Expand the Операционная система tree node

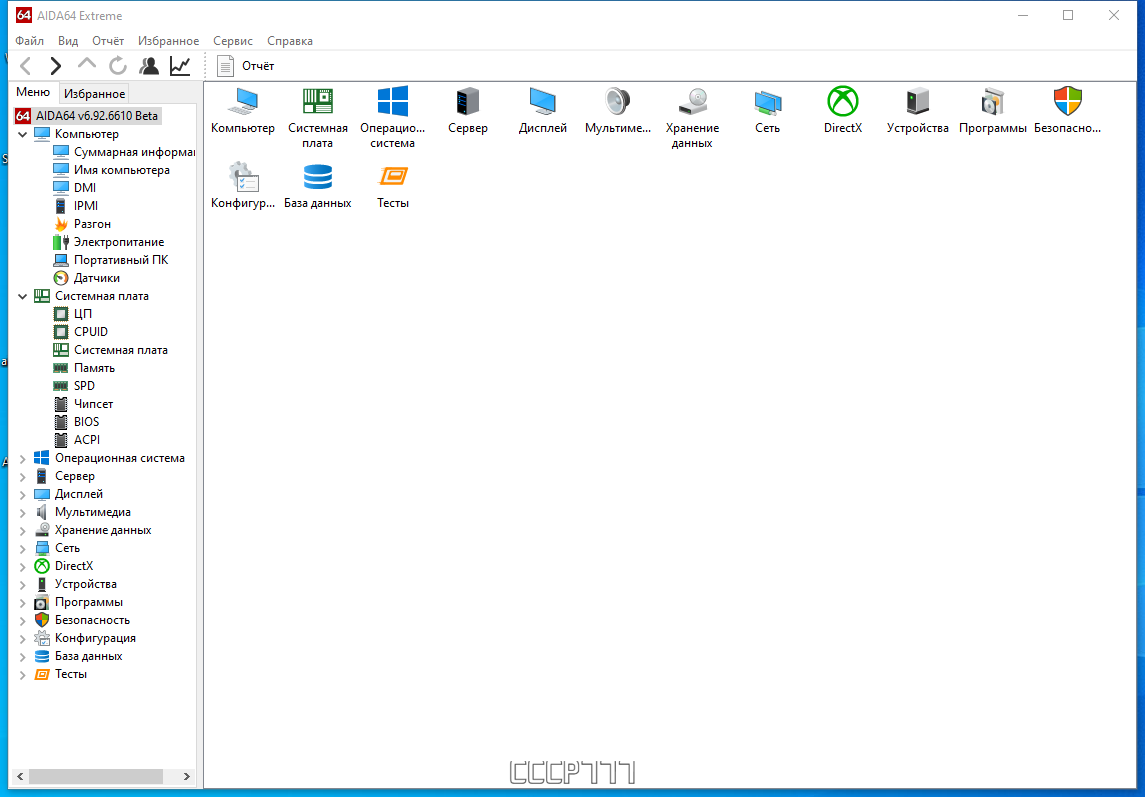pyautogui.click(x=23, y=459)
